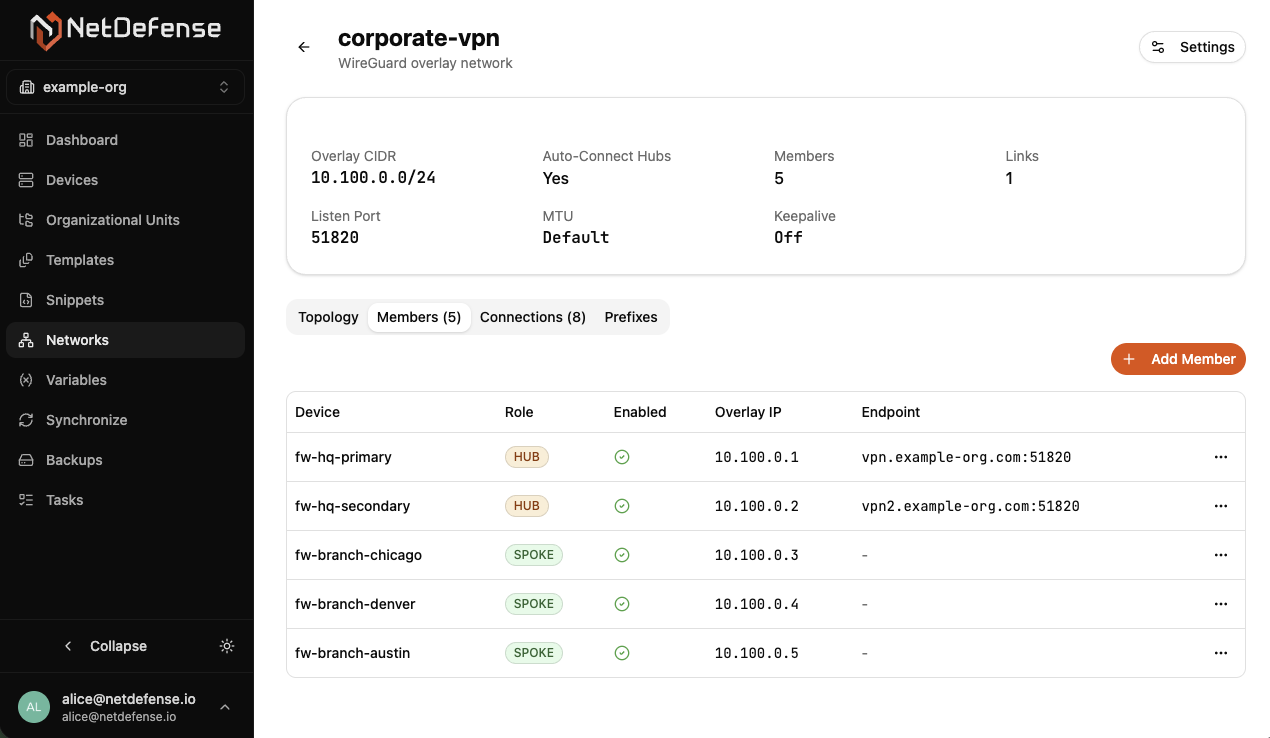
Task: Open Organizational Units in the sidebar
Action: pyautogui.click(x=112, y=220)
